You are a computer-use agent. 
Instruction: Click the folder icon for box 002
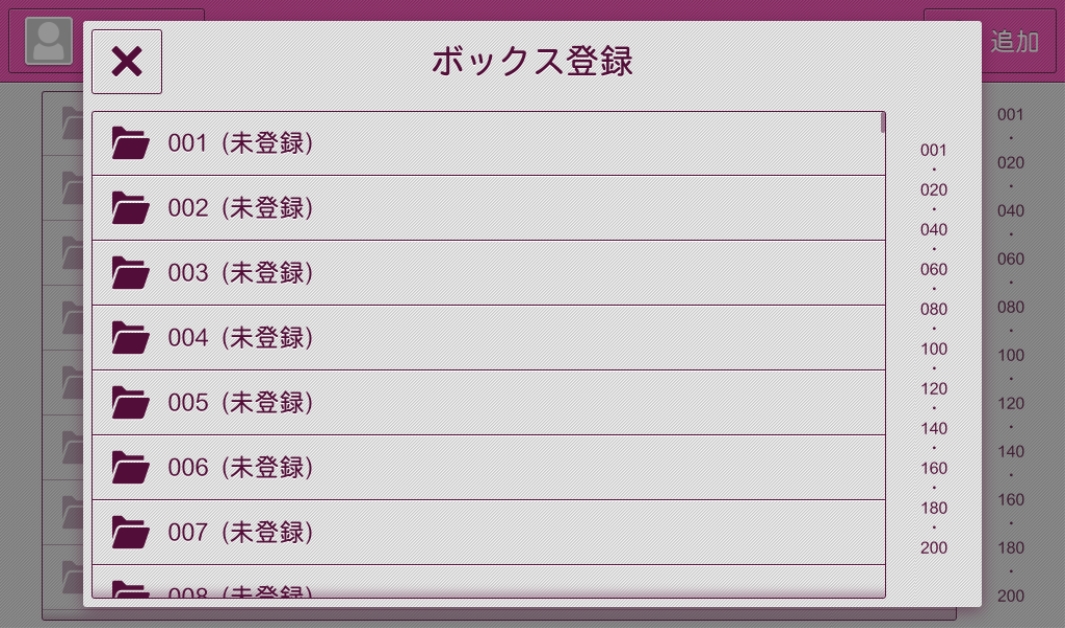(130, 208)
